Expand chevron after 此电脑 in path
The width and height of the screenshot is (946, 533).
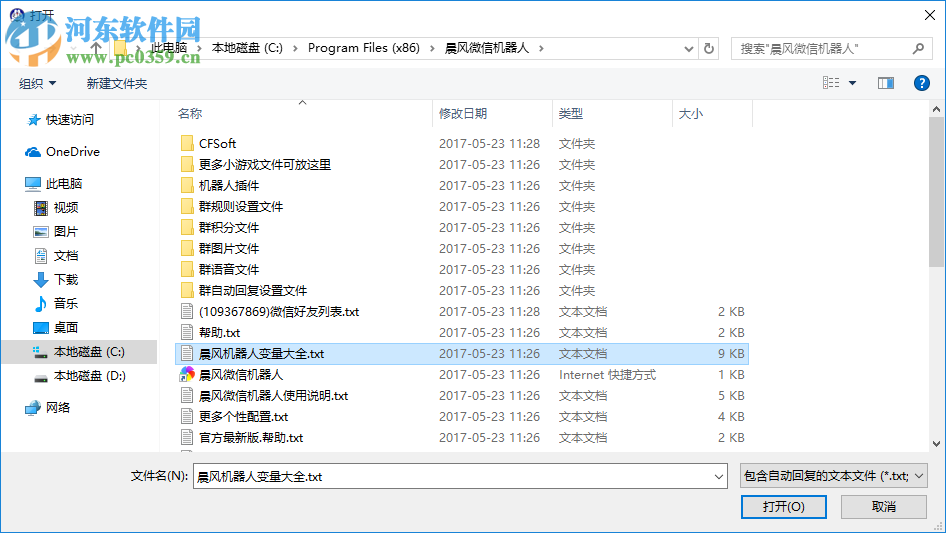coord(199,48)
